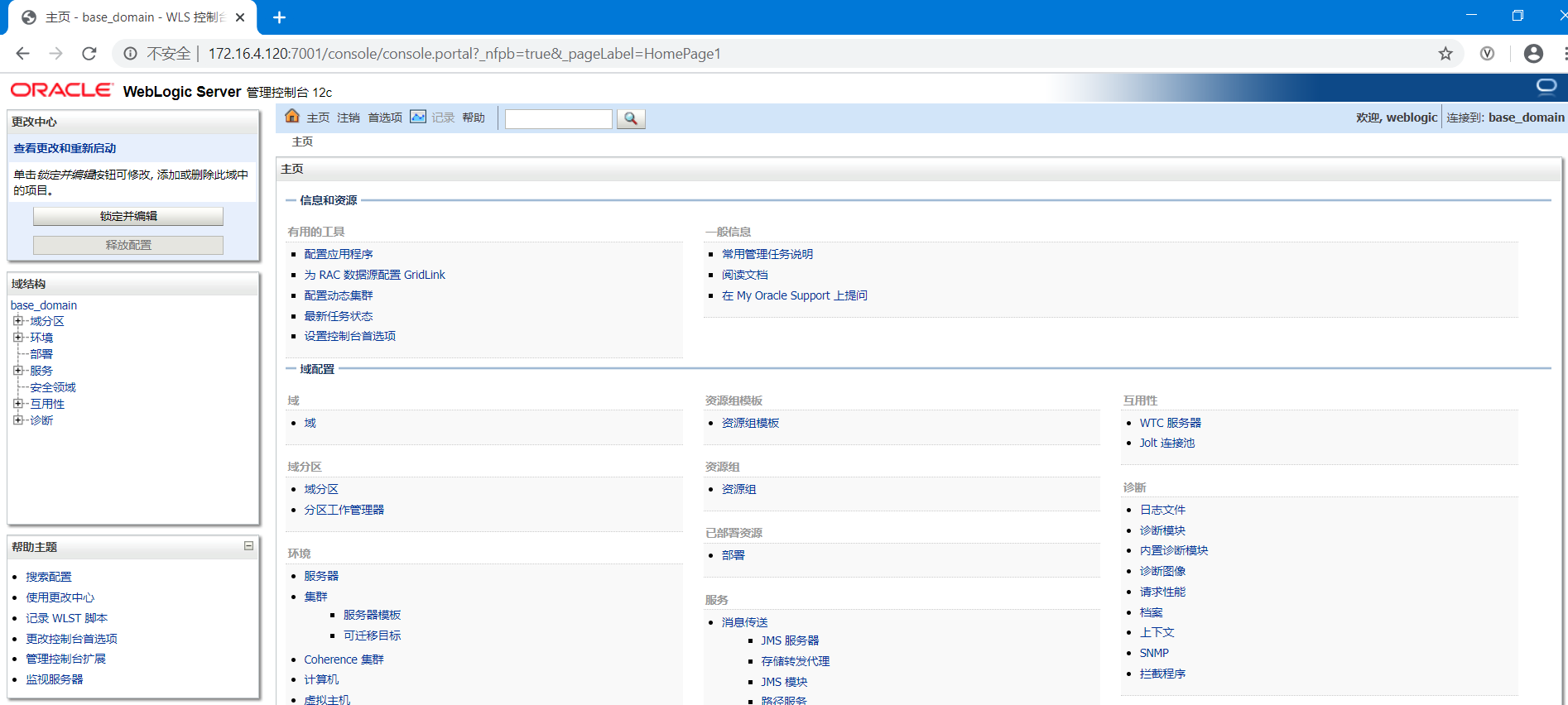Click 注销 to log out
The height and width of the screenshot is (705, 1568).
pos(349,117)
